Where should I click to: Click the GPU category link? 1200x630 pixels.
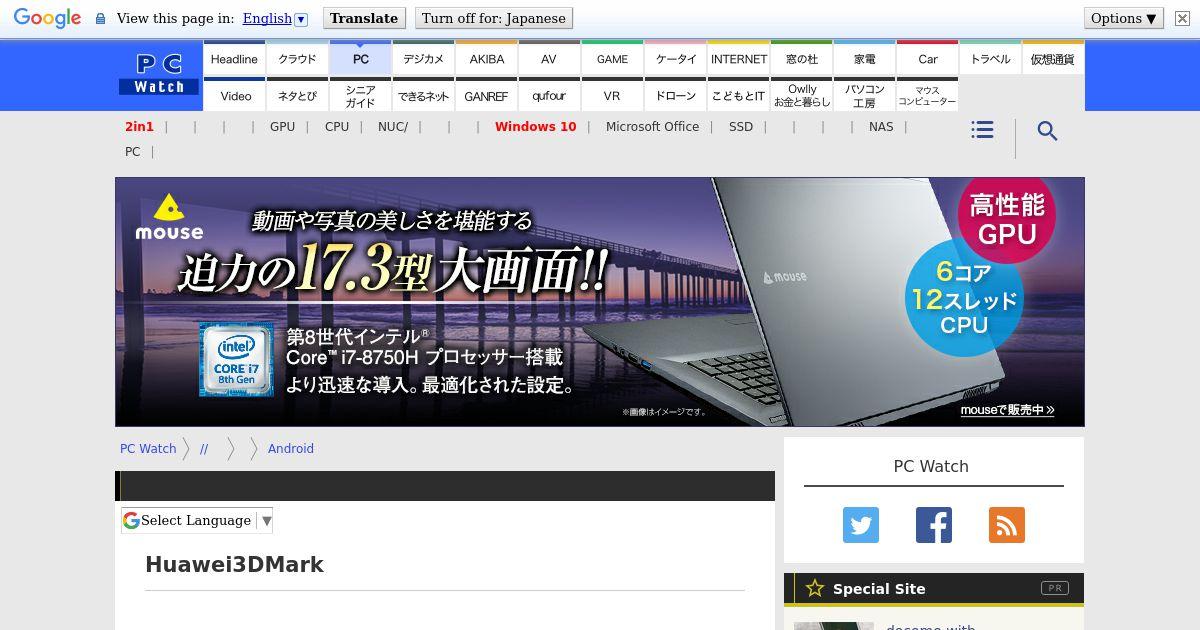coord(282,127)
